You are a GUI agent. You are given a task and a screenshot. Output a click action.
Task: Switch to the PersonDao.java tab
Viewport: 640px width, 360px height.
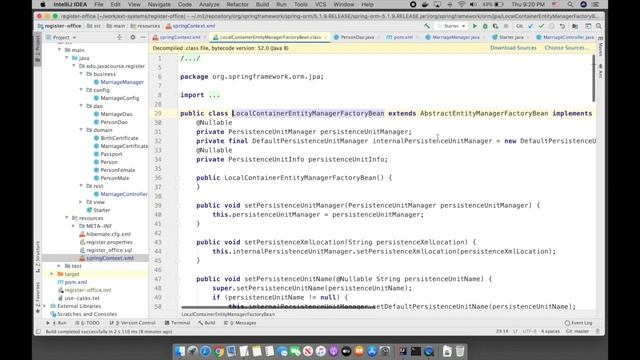point(357,37)
